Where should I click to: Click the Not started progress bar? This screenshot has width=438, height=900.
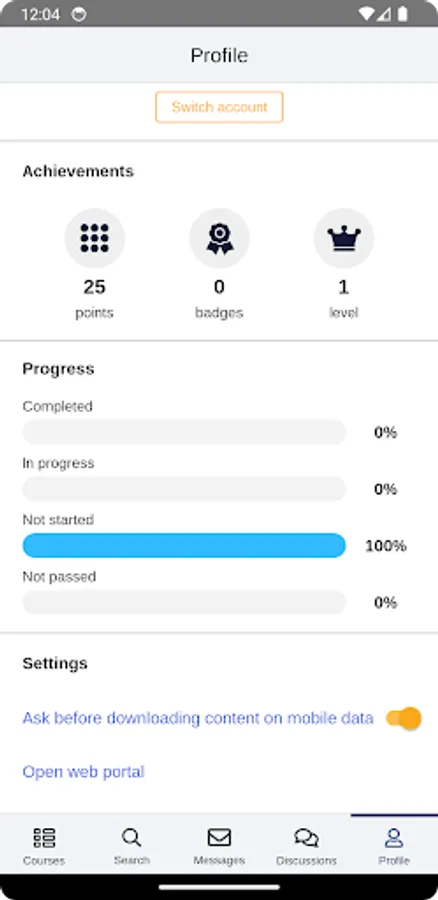184,545
